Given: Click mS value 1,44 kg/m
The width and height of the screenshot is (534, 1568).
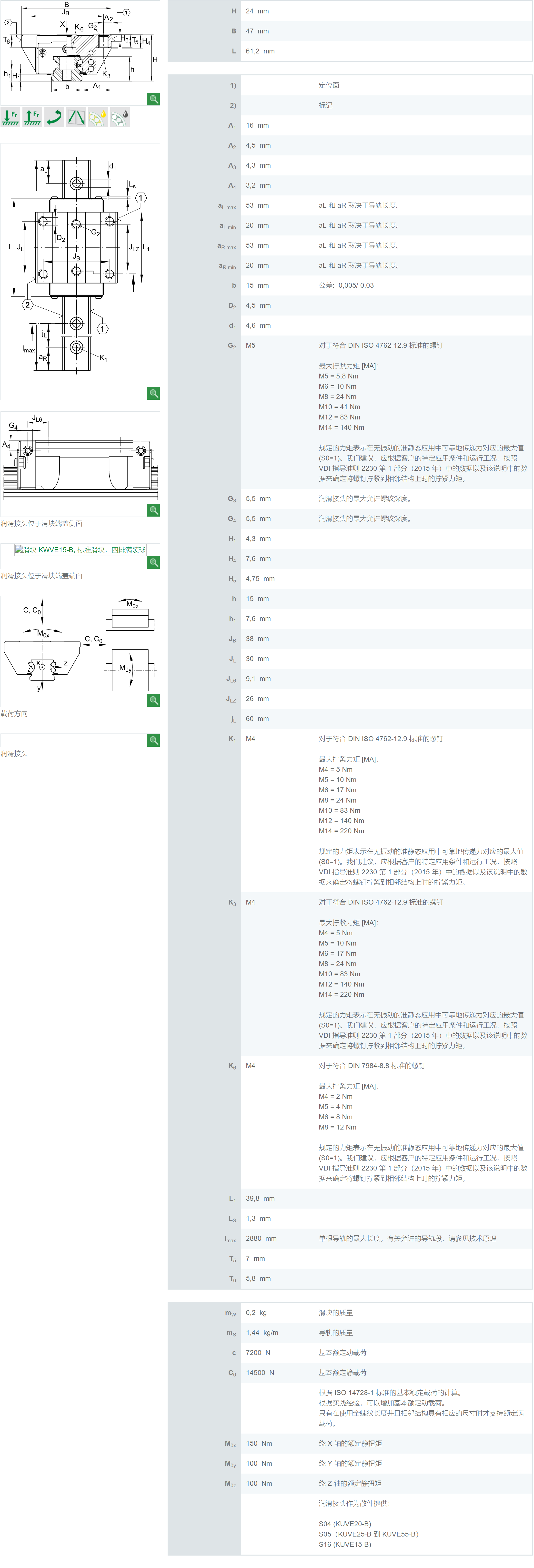Looking at the screenshot, I should coord(262,1333).
